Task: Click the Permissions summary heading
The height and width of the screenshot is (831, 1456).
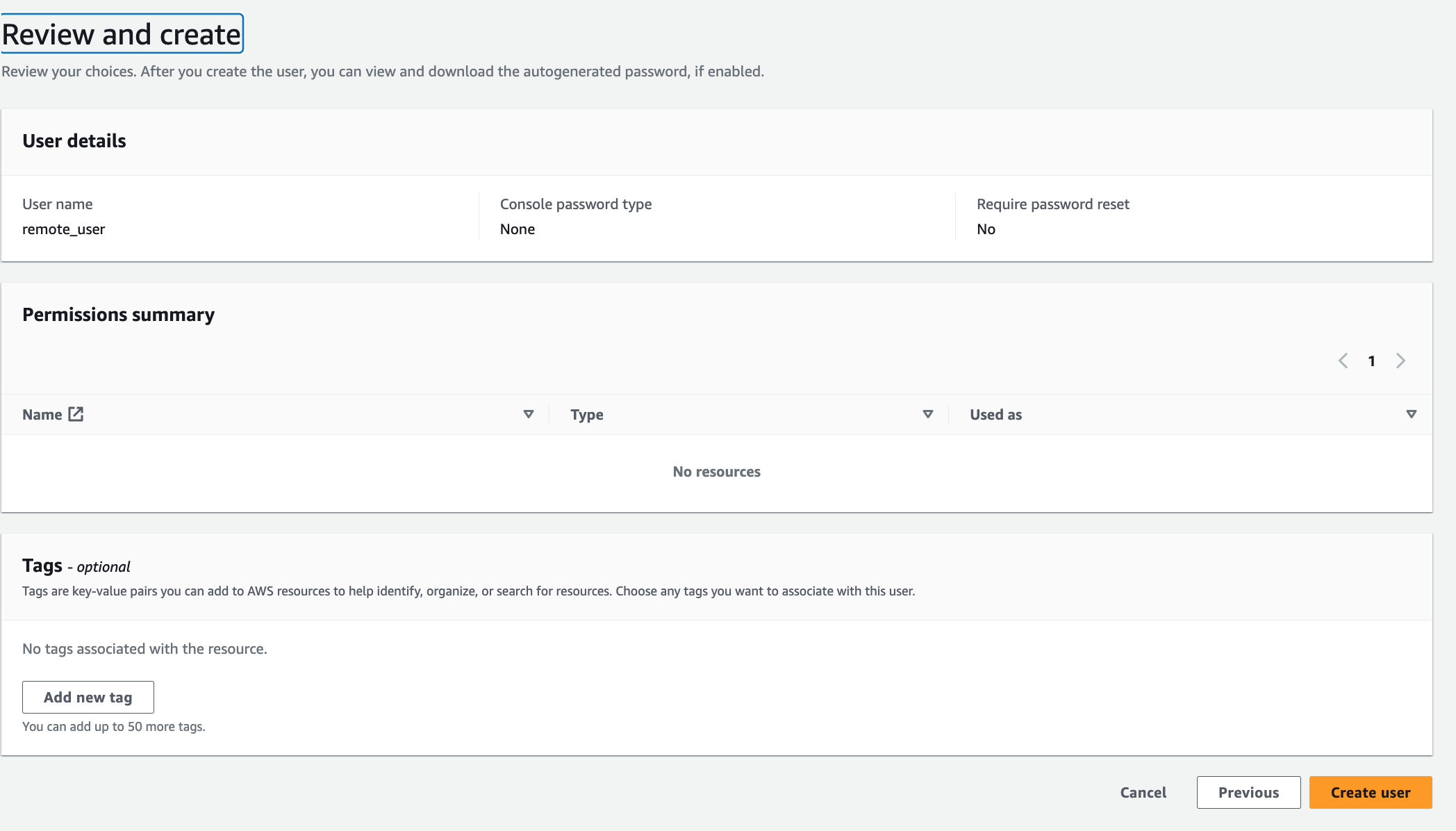Action: click(118, 315)
